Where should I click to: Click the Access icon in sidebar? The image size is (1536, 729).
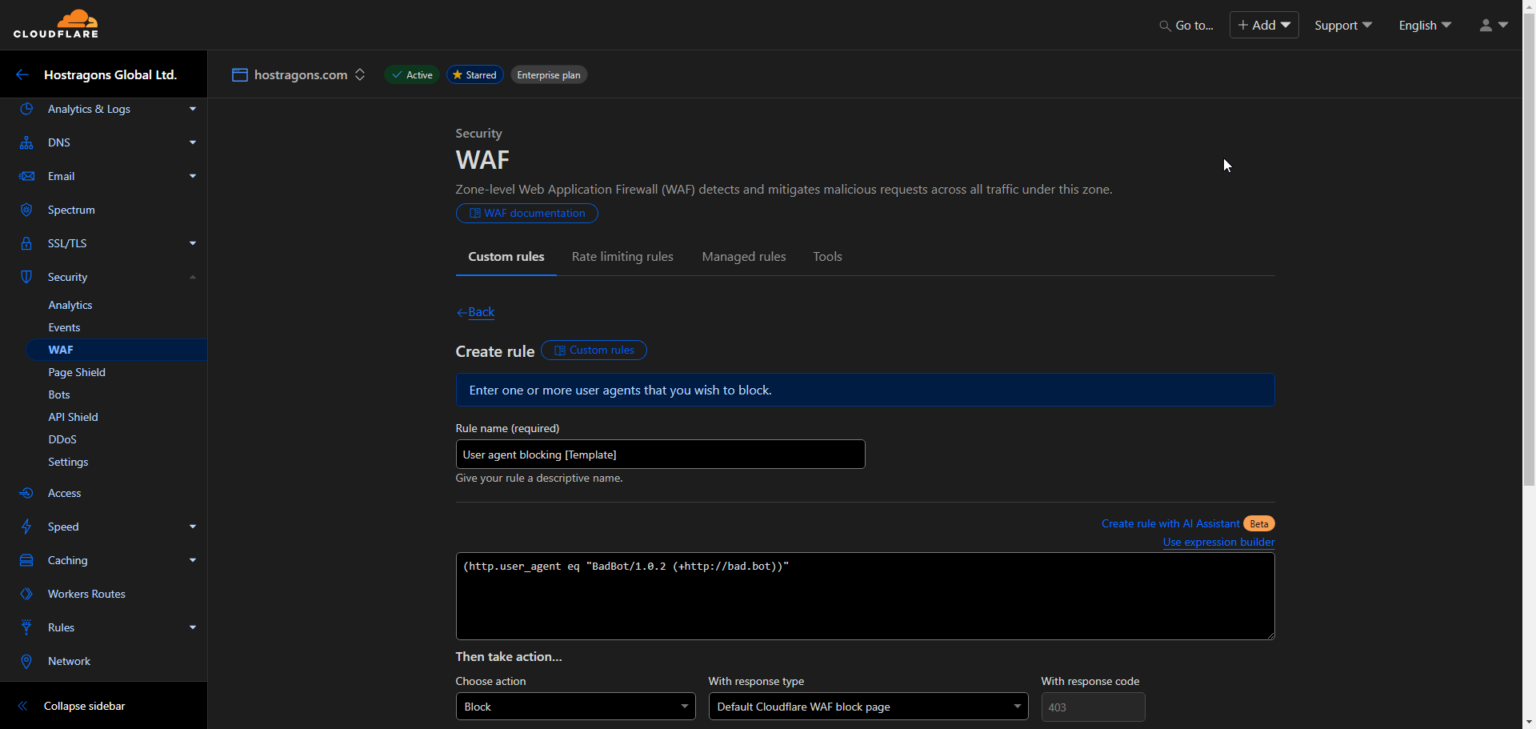(27, 493)
